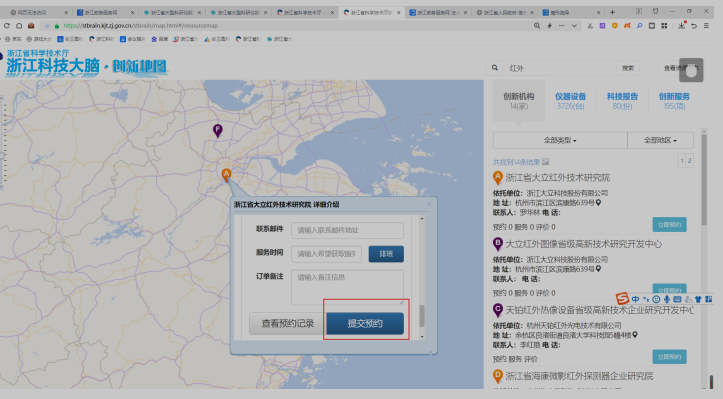The image size is (723, 399).
Task: Click the lightning bolt icon in the address bar
Action: click(549, 26)
